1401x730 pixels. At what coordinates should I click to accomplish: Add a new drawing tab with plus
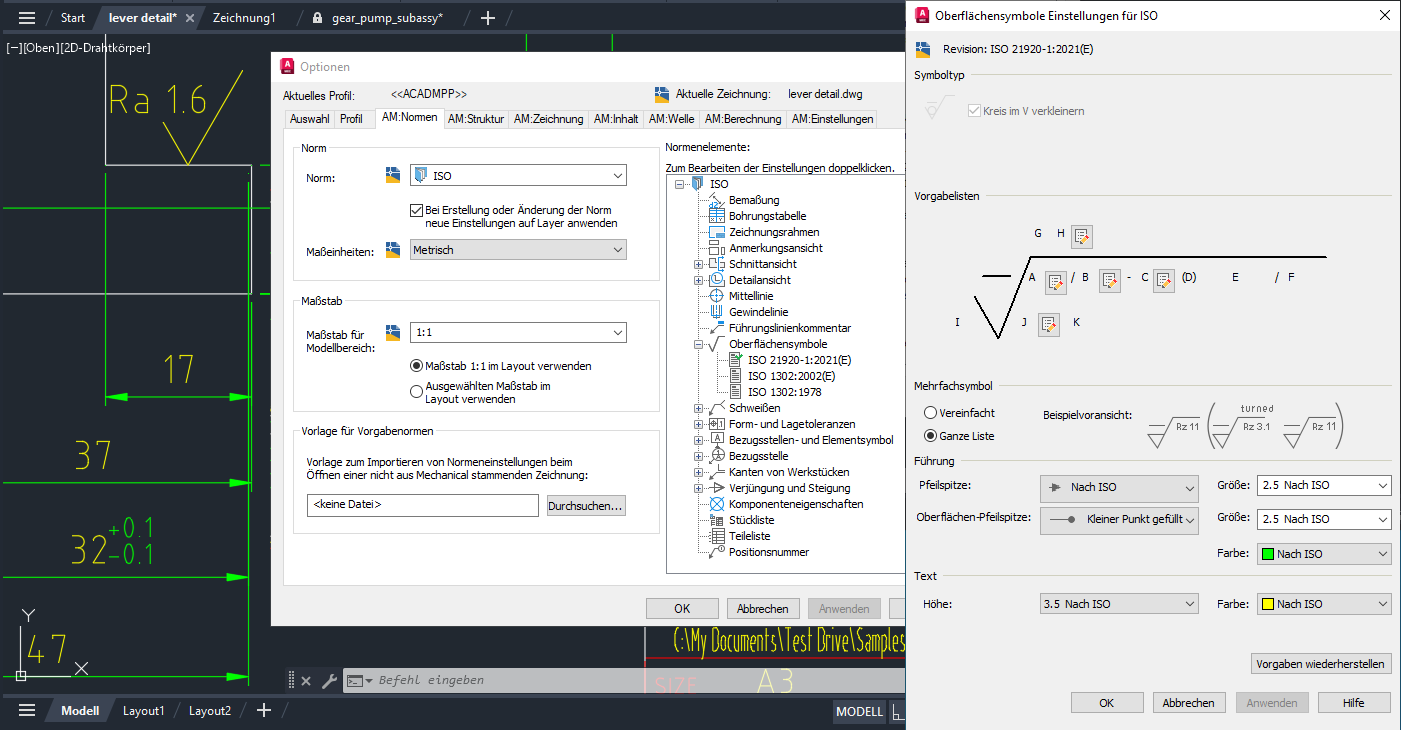(488, 18)
